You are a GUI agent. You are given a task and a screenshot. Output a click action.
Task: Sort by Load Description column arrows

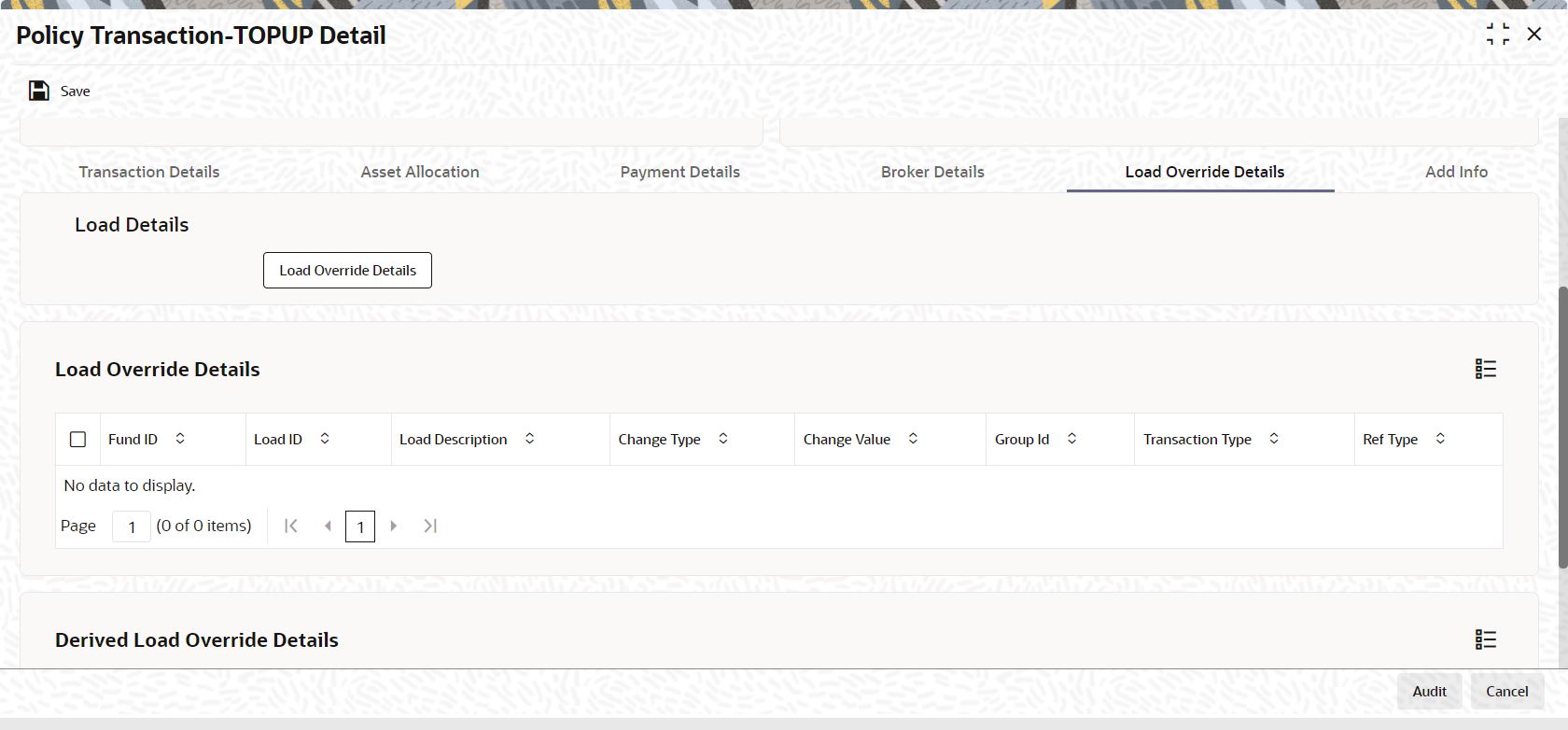click(x=529, y=439)
